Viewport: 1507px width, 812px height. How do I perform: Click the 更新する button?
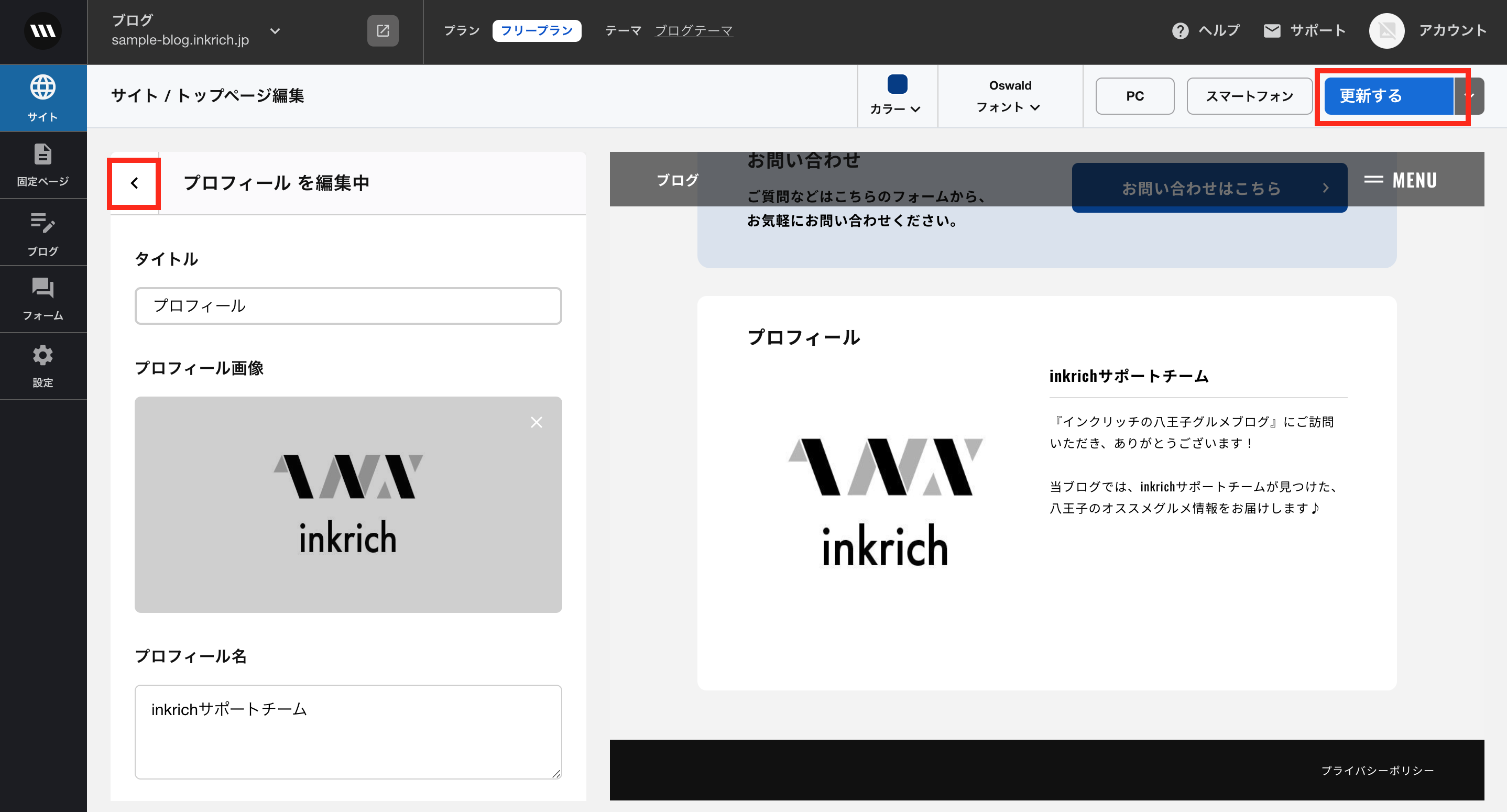point(1389,96)
